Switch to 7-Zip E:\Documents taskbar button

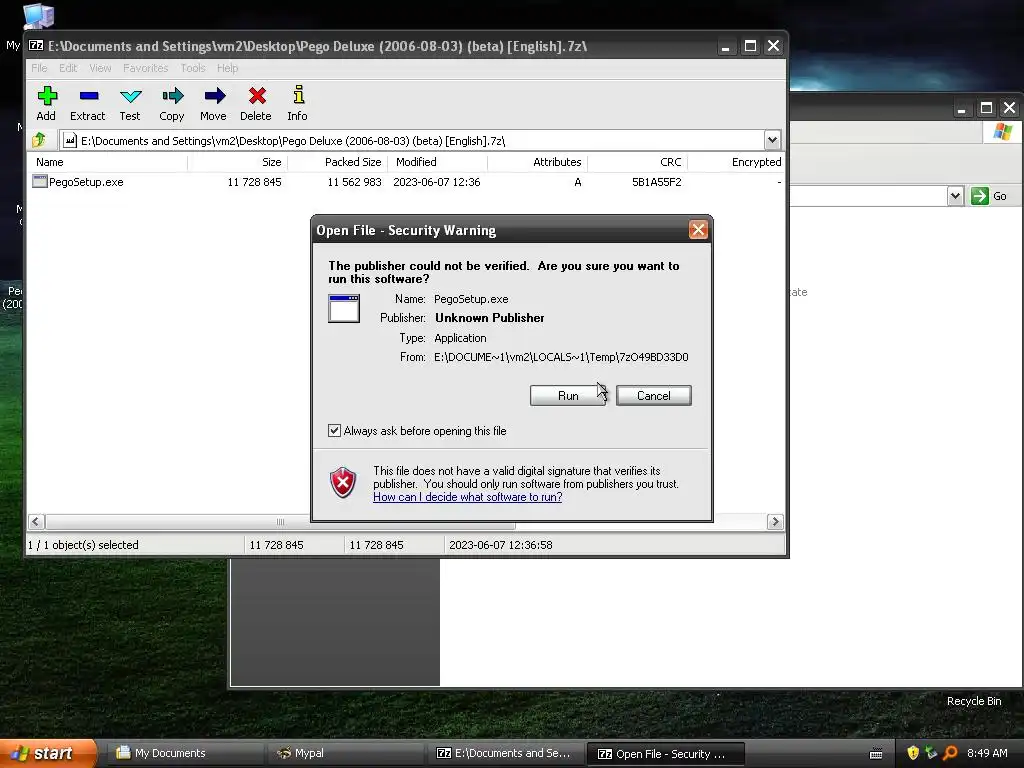tap(504, 753)
